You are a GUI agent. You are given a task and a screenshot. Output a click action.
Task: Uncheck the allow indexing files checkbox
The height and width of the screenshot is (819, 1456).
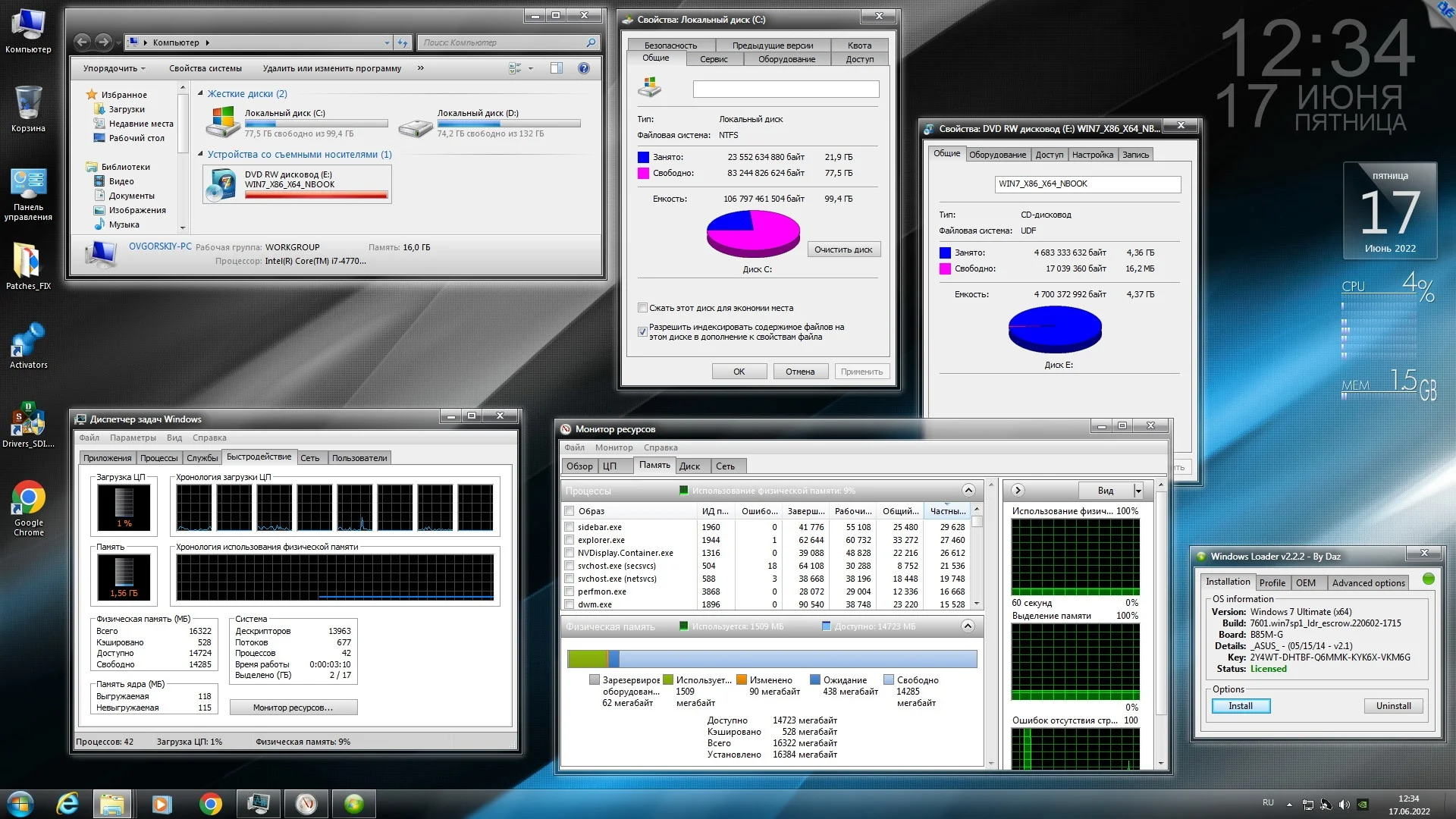(642, 331)
